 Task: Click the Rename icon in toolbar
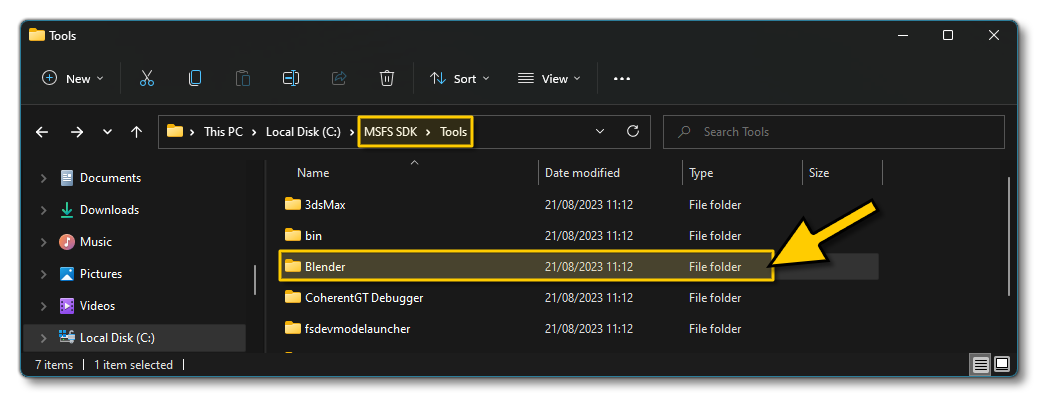click(x=291, y=78)
